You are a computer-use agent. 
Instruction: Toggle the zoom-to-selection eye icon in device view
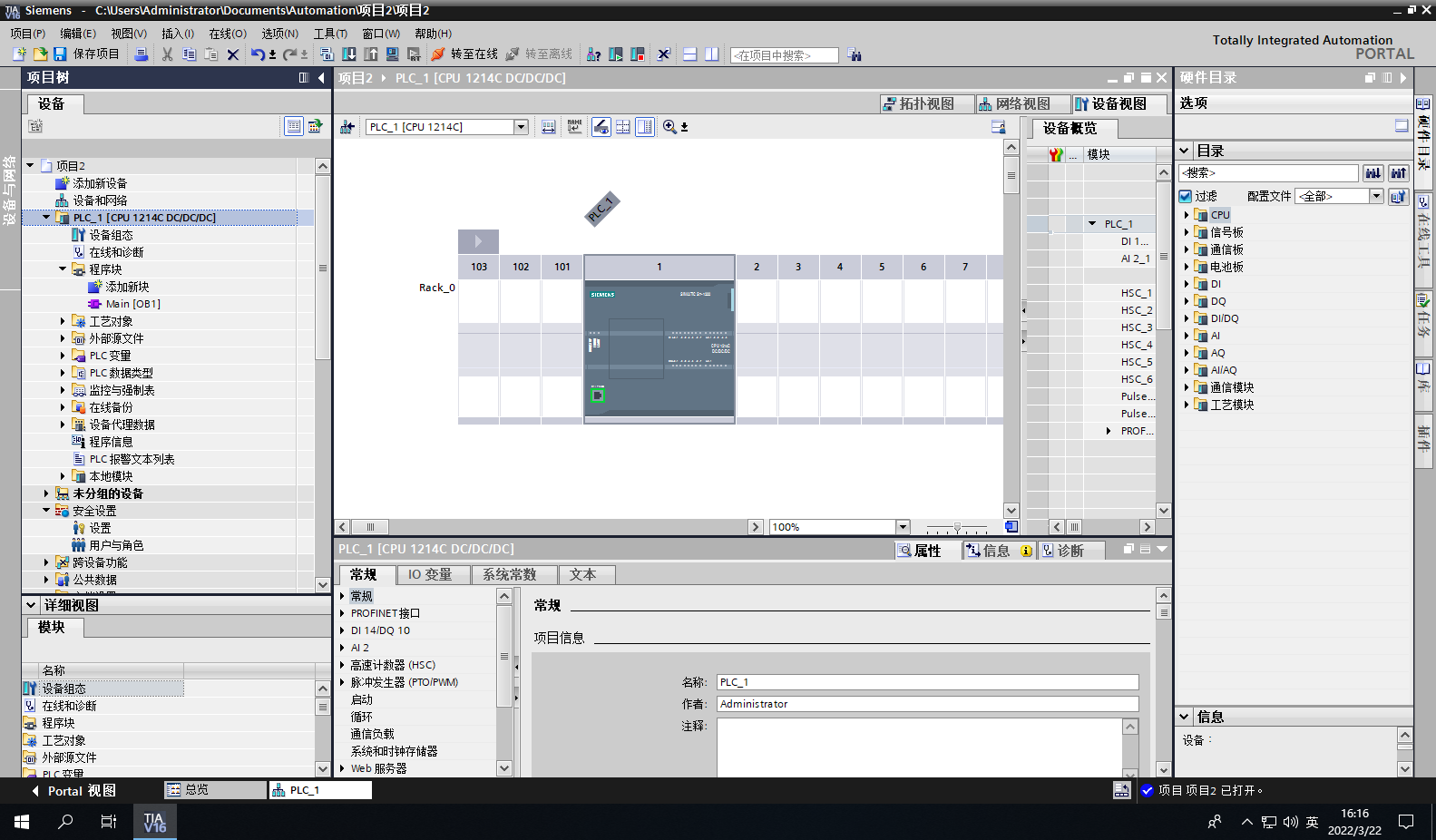click(x=601, y=127)
